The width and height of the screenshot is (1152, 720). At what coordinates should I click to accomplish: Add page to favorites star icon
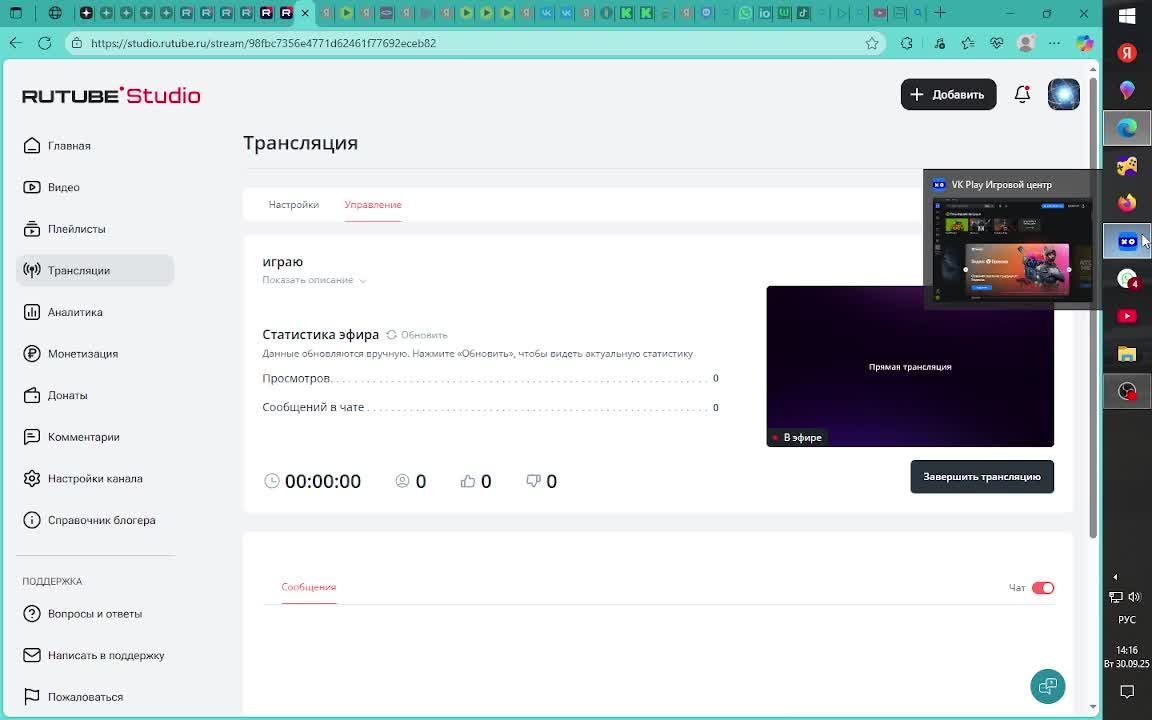pyautogui.click(x=872, y=43)
